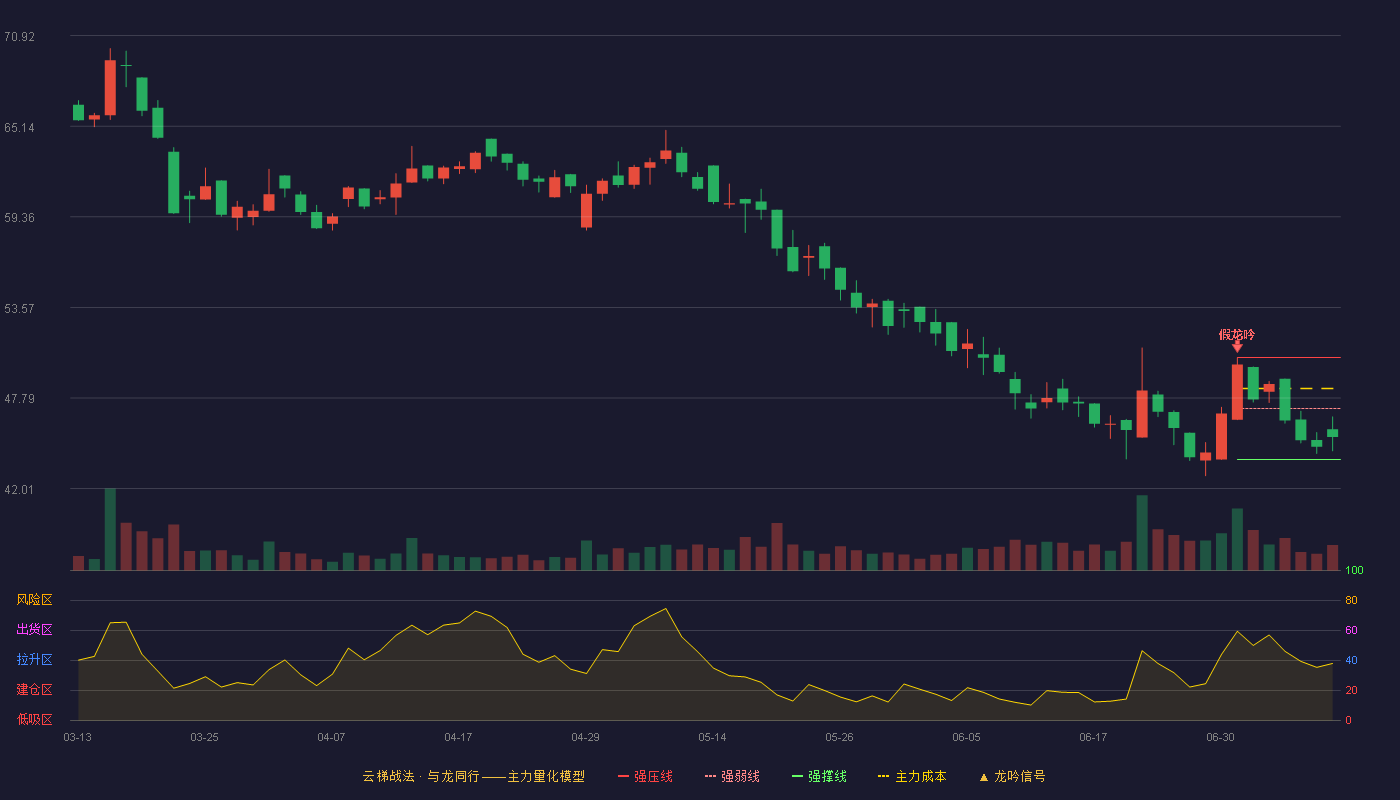Image resolution: width=1400 pixels, height=800 pixels.
Task: Click the 65.14 price axis label
Action: (19, 128)
